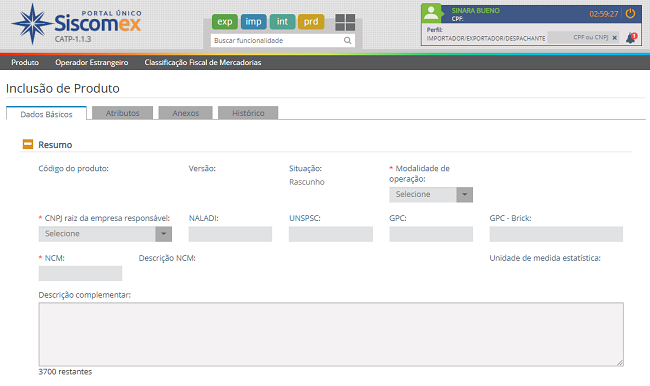This screenshot has height=386, width=650.
Task: Open the int module button
Action: [282, 22]
